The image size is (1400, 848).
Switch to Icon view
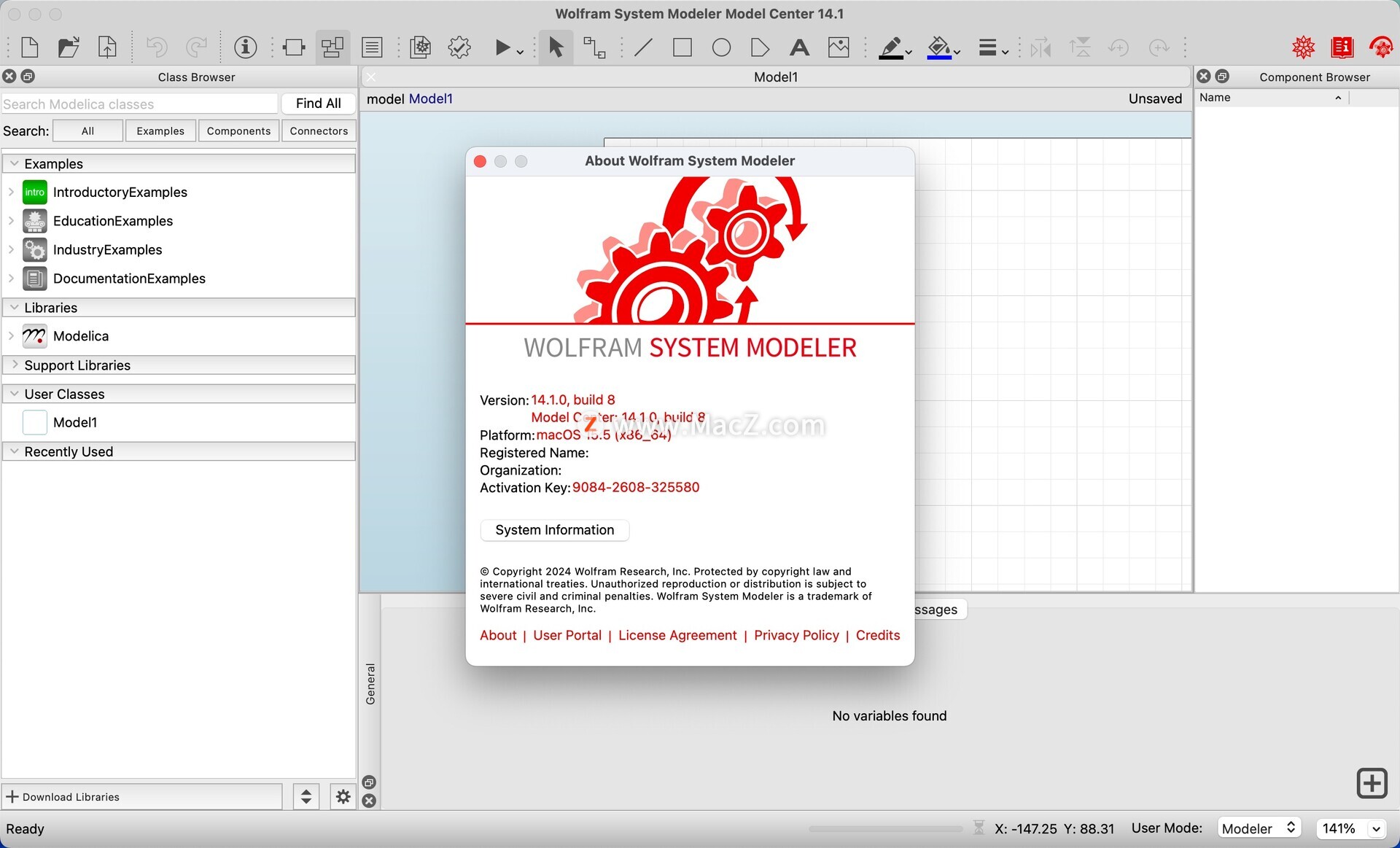(294, 47)
